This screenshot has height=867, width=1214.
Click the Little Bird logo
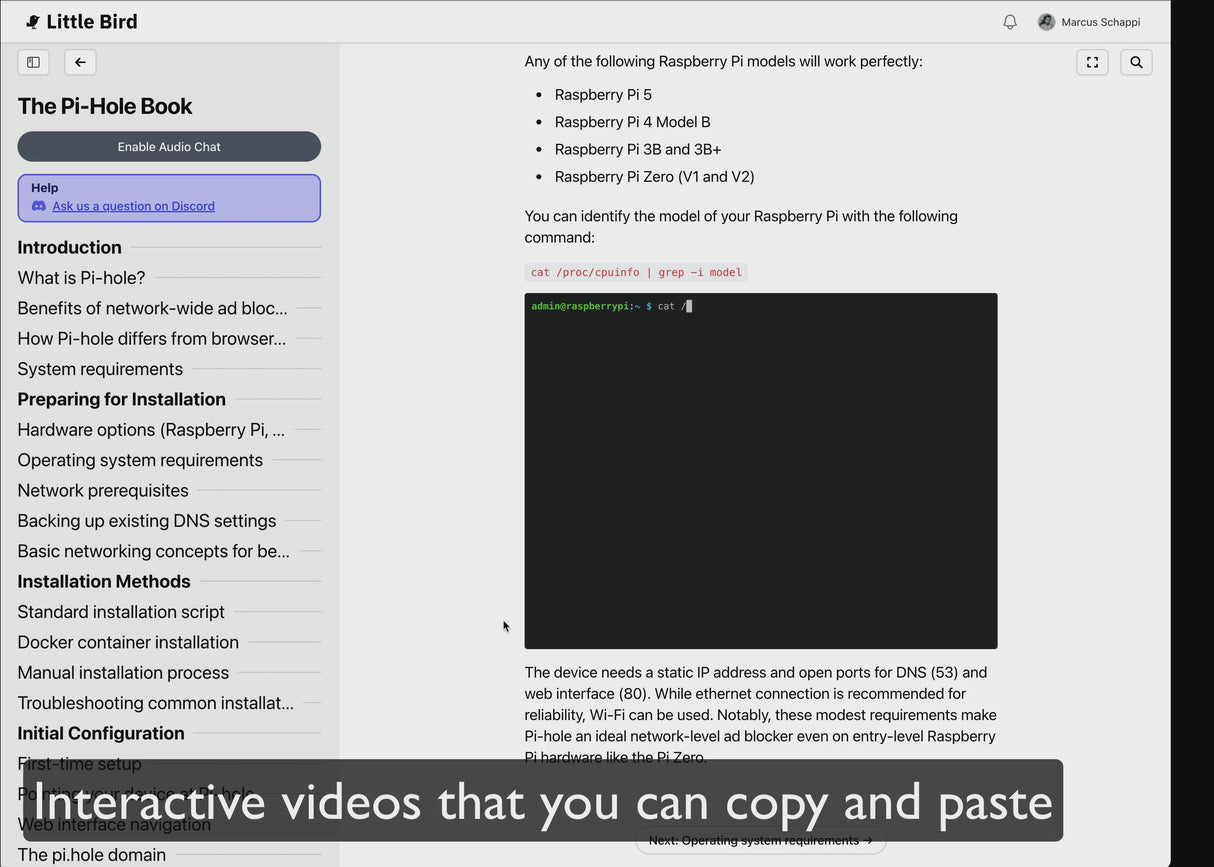(82, 22)
